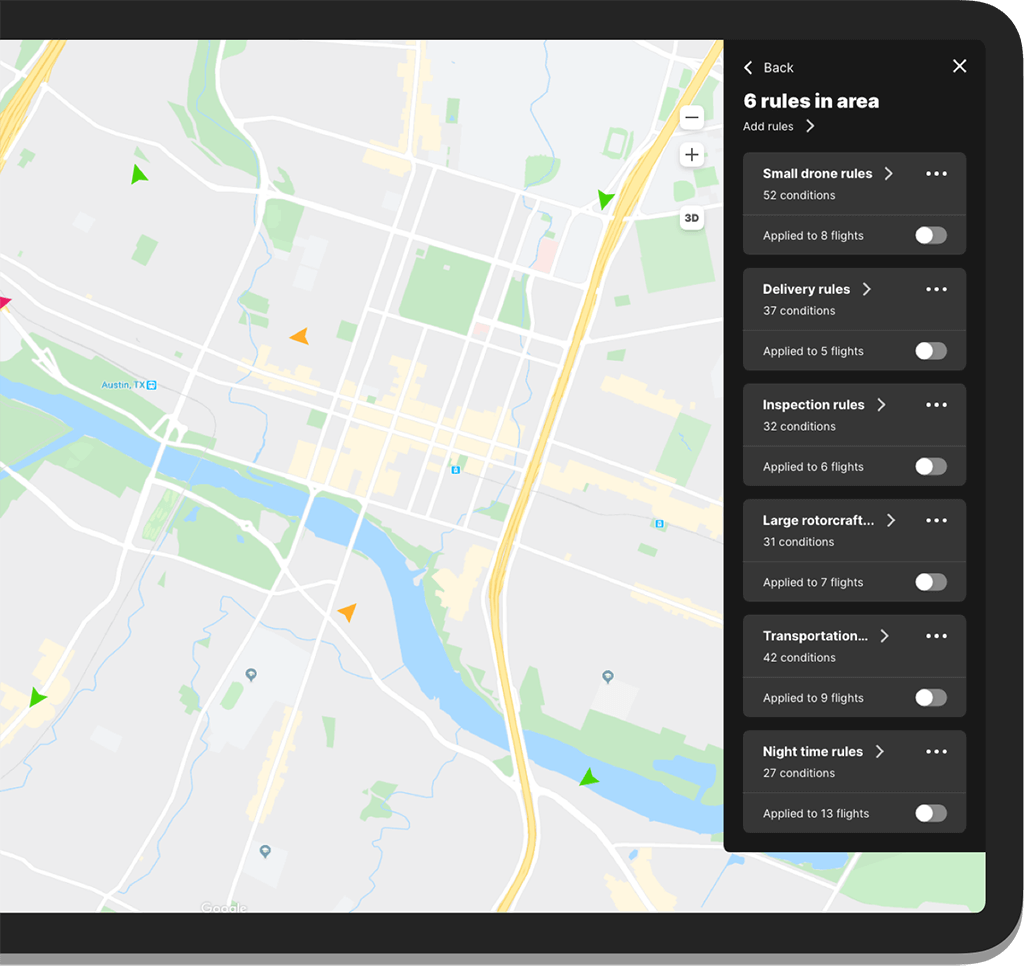The image size is (1024, 966).
Task: Turn on Transportation rules switch
Action: (930, 698)
